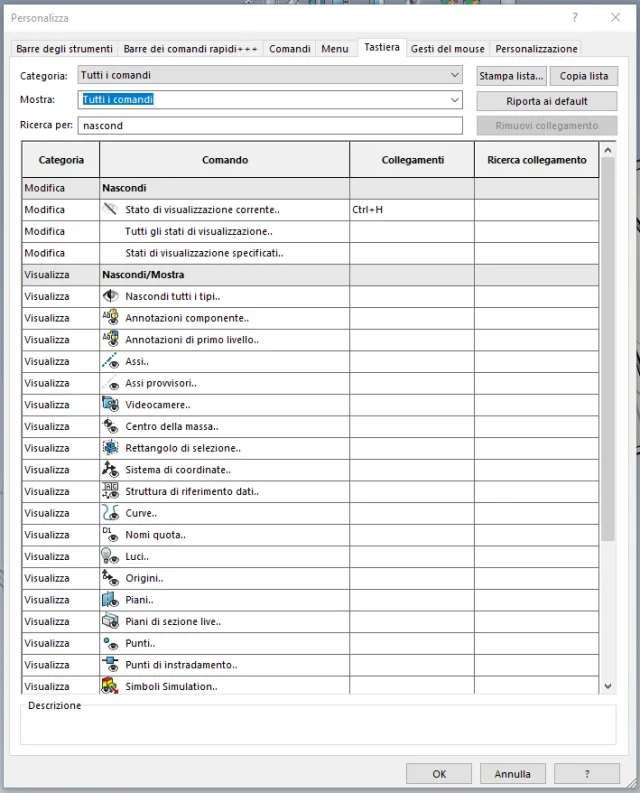Click the Copia lista button
Viewport: 640px width, 793px height.
pyautogui.click(x=584, y=76)
